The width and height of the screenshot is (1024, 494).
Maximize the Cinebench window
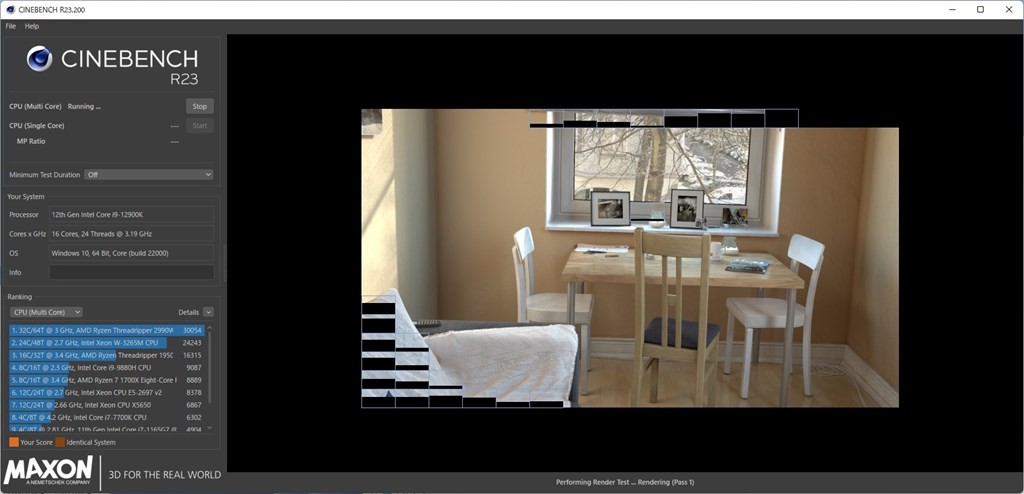coord(980,10)
